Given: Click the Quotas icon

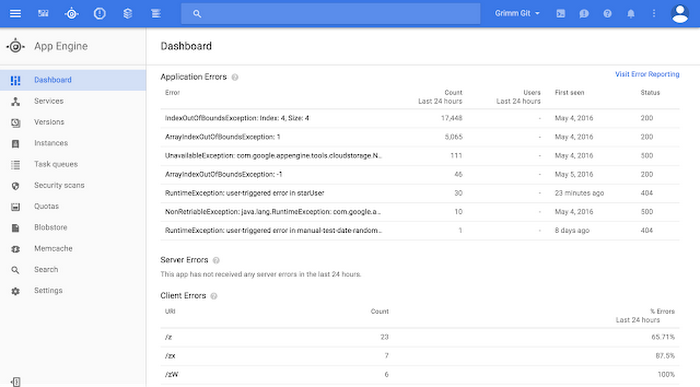Looking at the screenshot, I should (16, 207).
